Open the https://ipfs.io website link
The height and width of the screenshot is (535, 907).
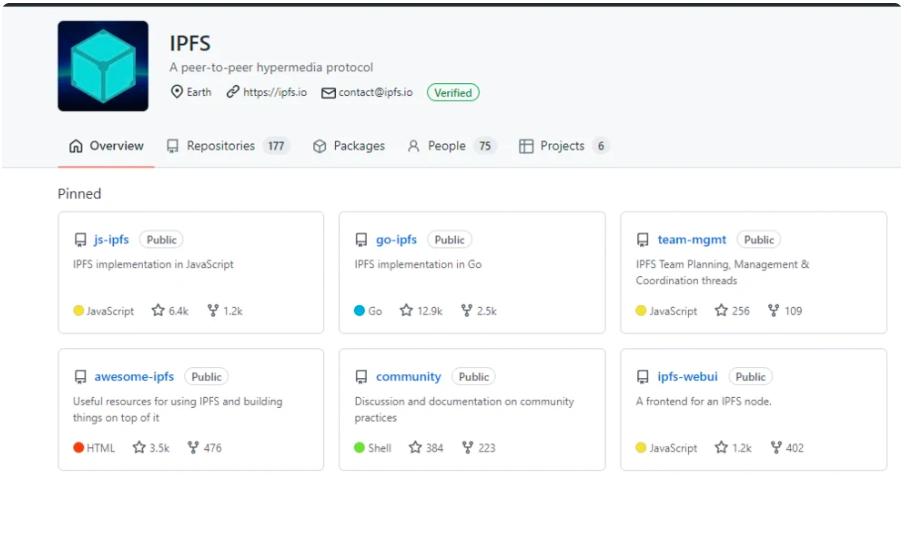pos(275,92)
